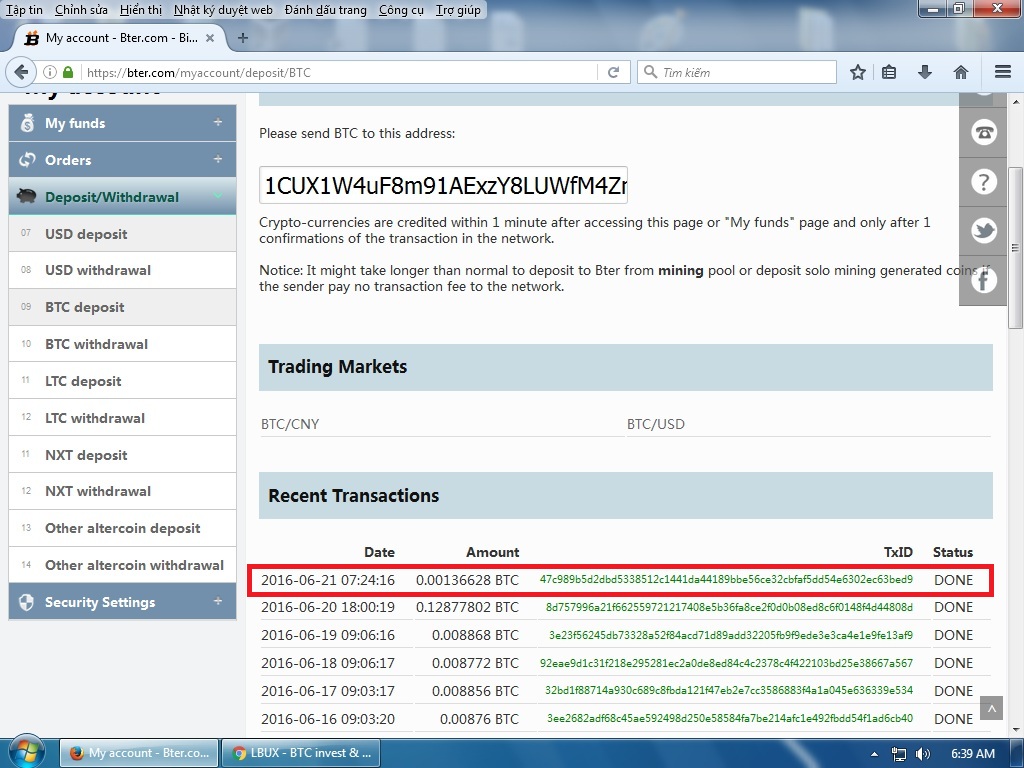
Task: Click the network tray icon
Action: (x=899, y=754)
